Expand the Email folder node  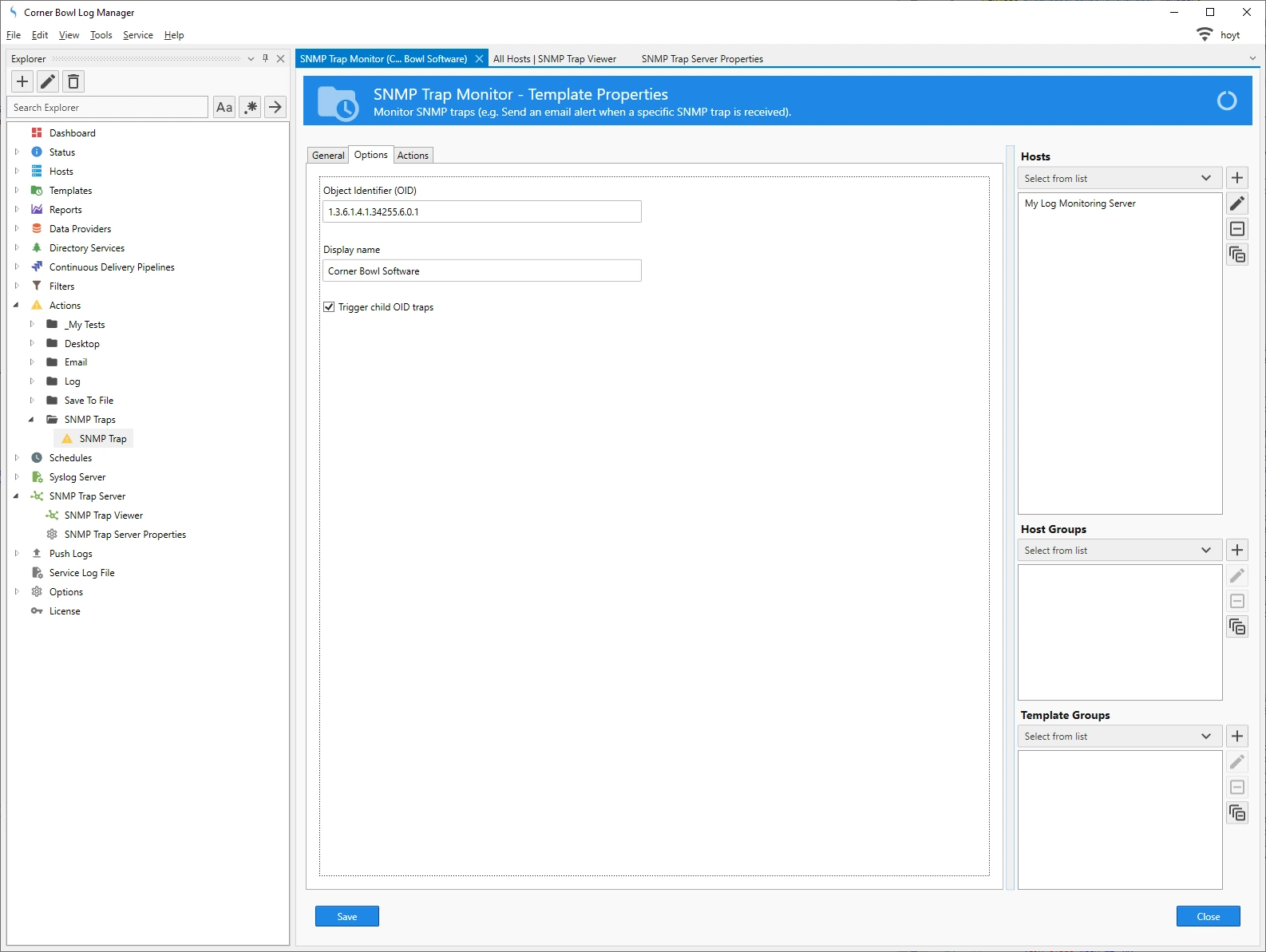coord(32,361)
